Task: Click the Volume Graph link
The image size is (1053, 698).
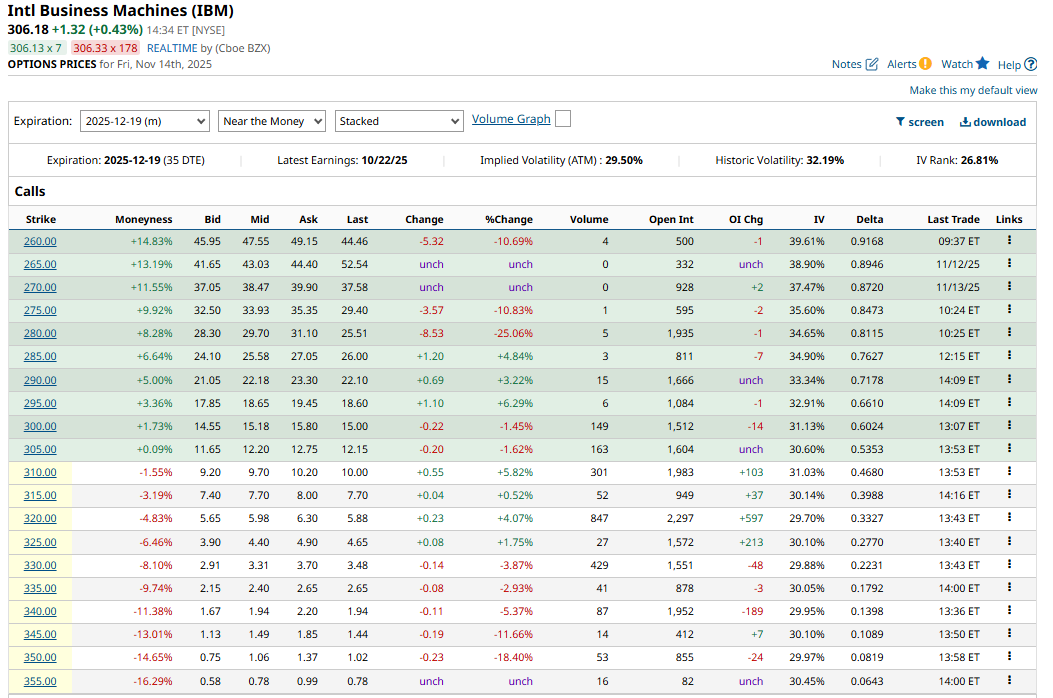Action: tap(511, 119)
